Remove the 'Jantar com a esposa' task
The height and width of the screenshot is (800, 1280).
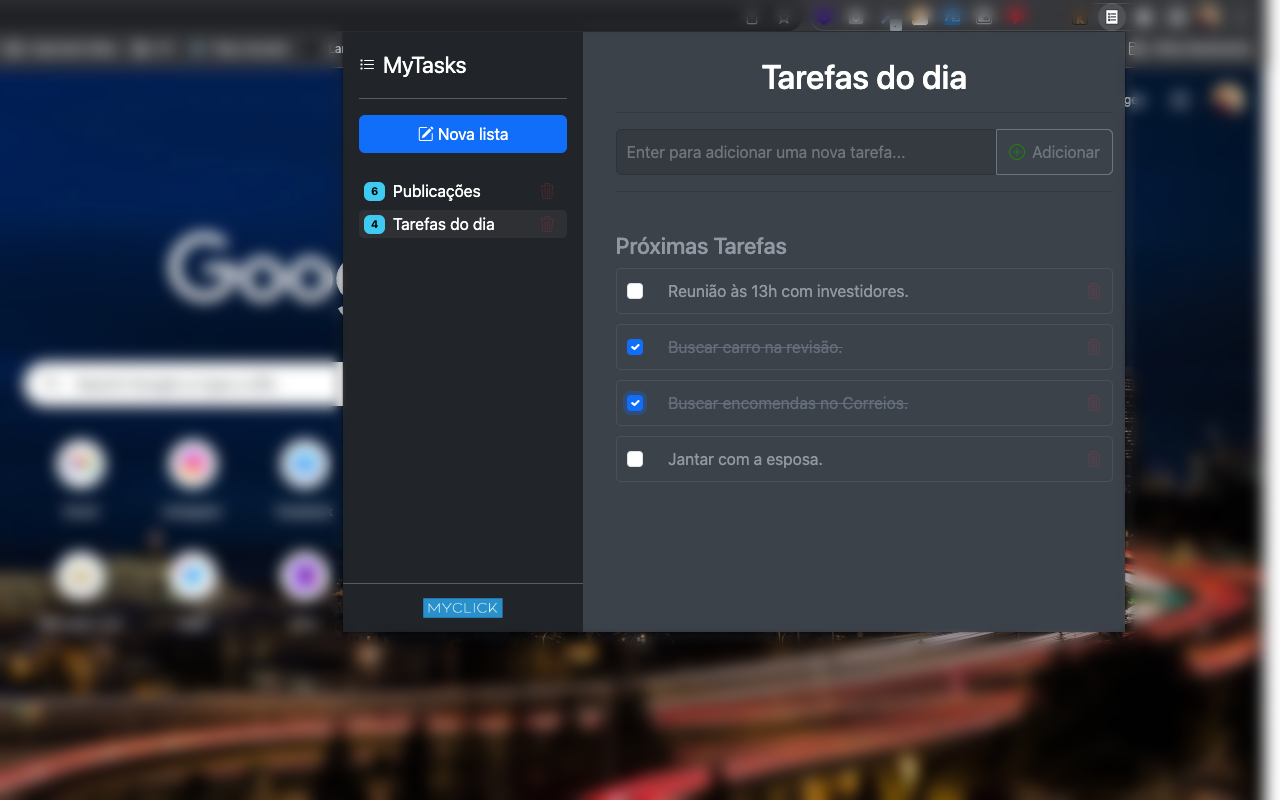click(x=1094, y=459)
